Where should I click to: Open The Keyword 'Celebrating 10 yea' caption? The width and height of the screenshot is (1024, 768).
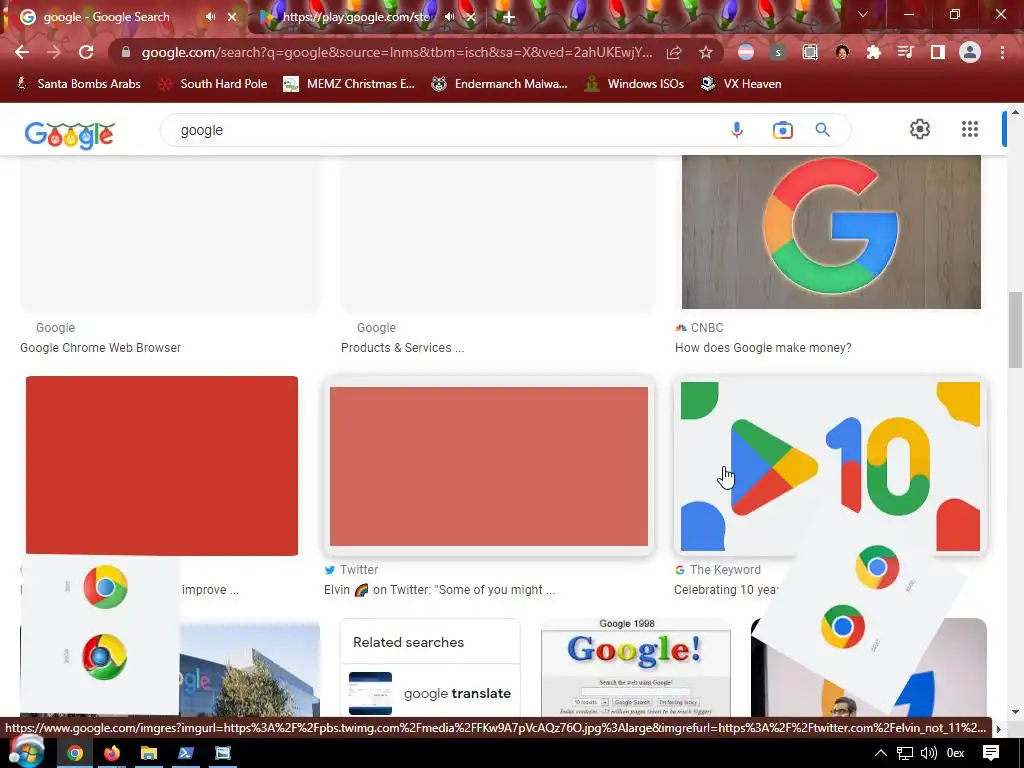(x=726, y=590)
